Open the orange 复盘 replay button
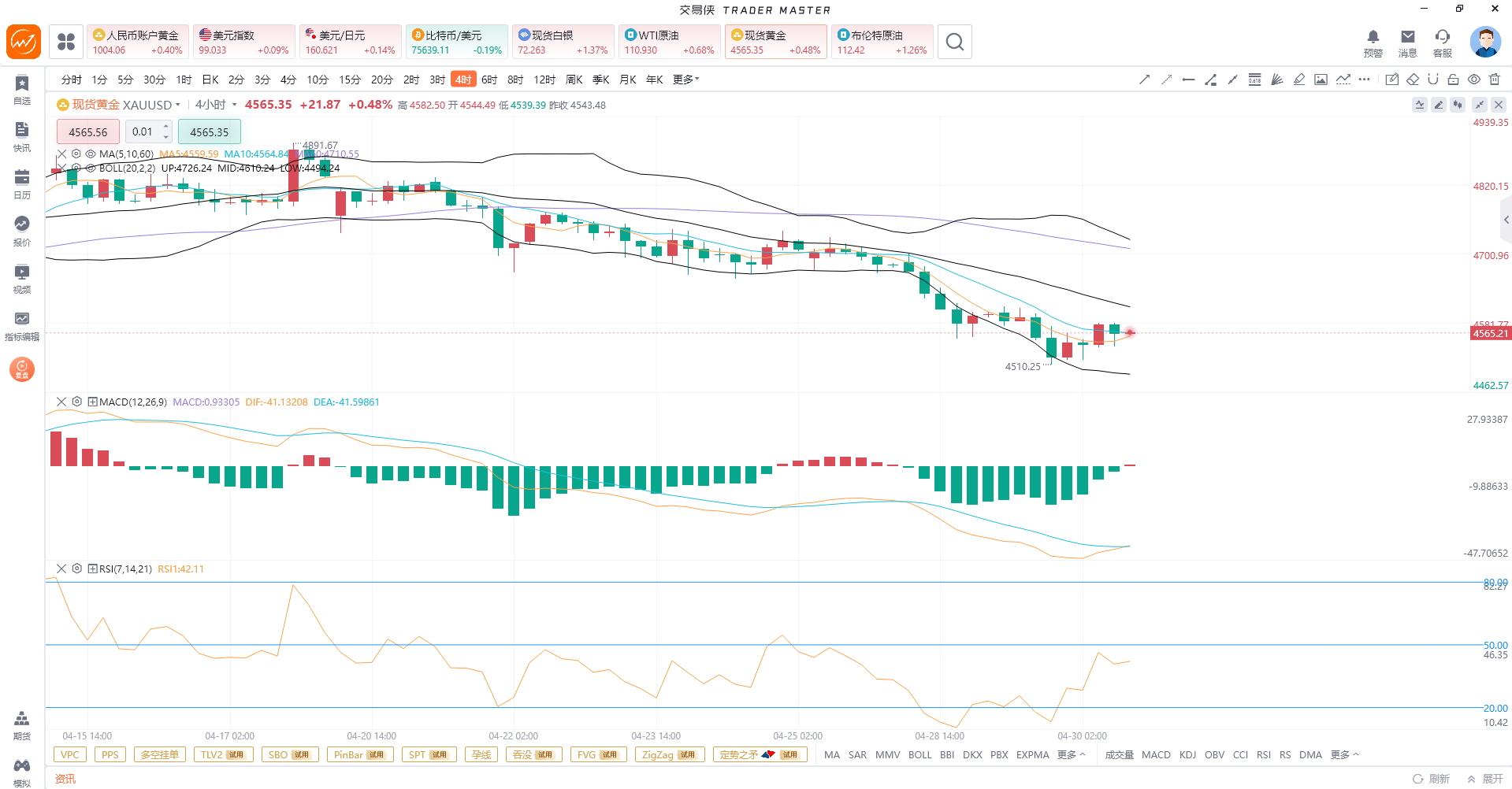 pos(22,369)
